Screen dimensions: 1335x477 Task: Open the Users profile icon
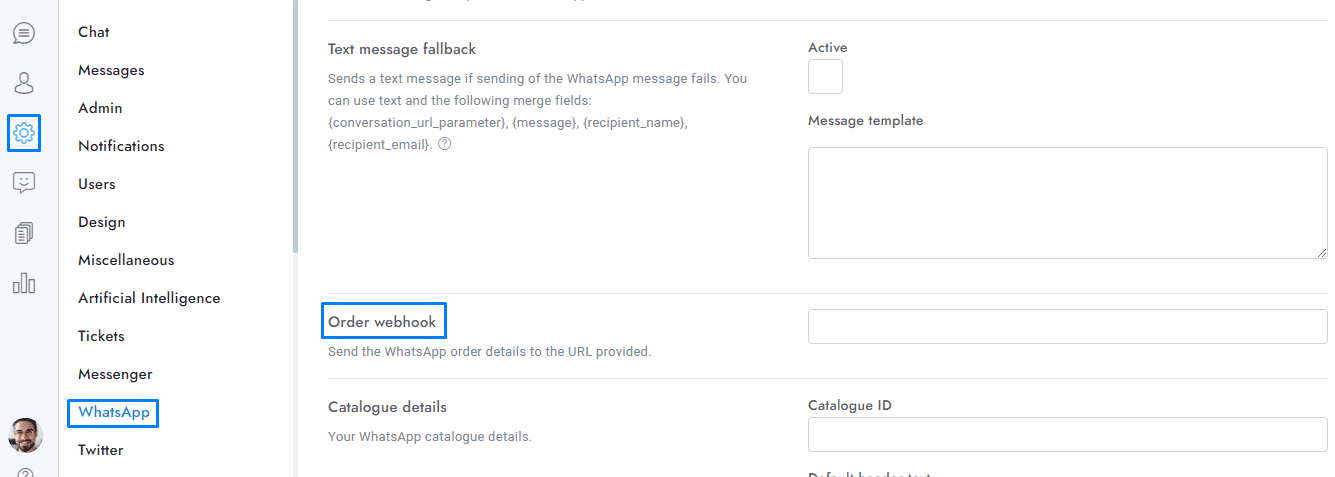click(x=24, y=82)
